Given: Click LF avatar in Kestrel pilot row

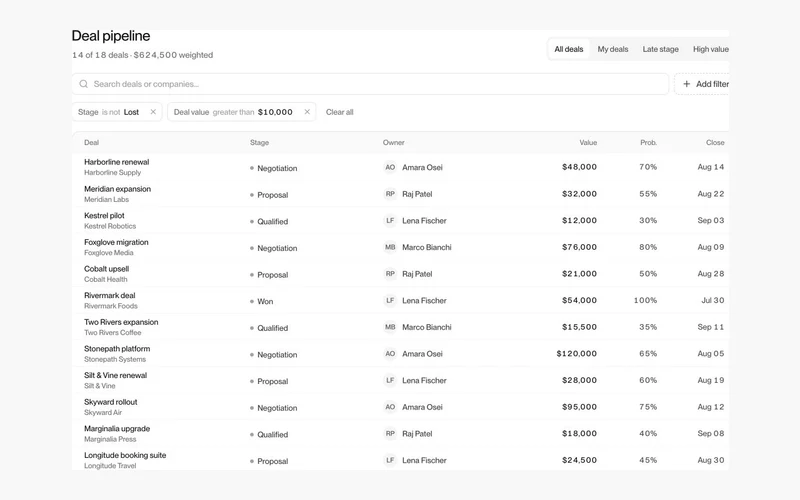Looking at the screenshot, I should click(390, 220).
